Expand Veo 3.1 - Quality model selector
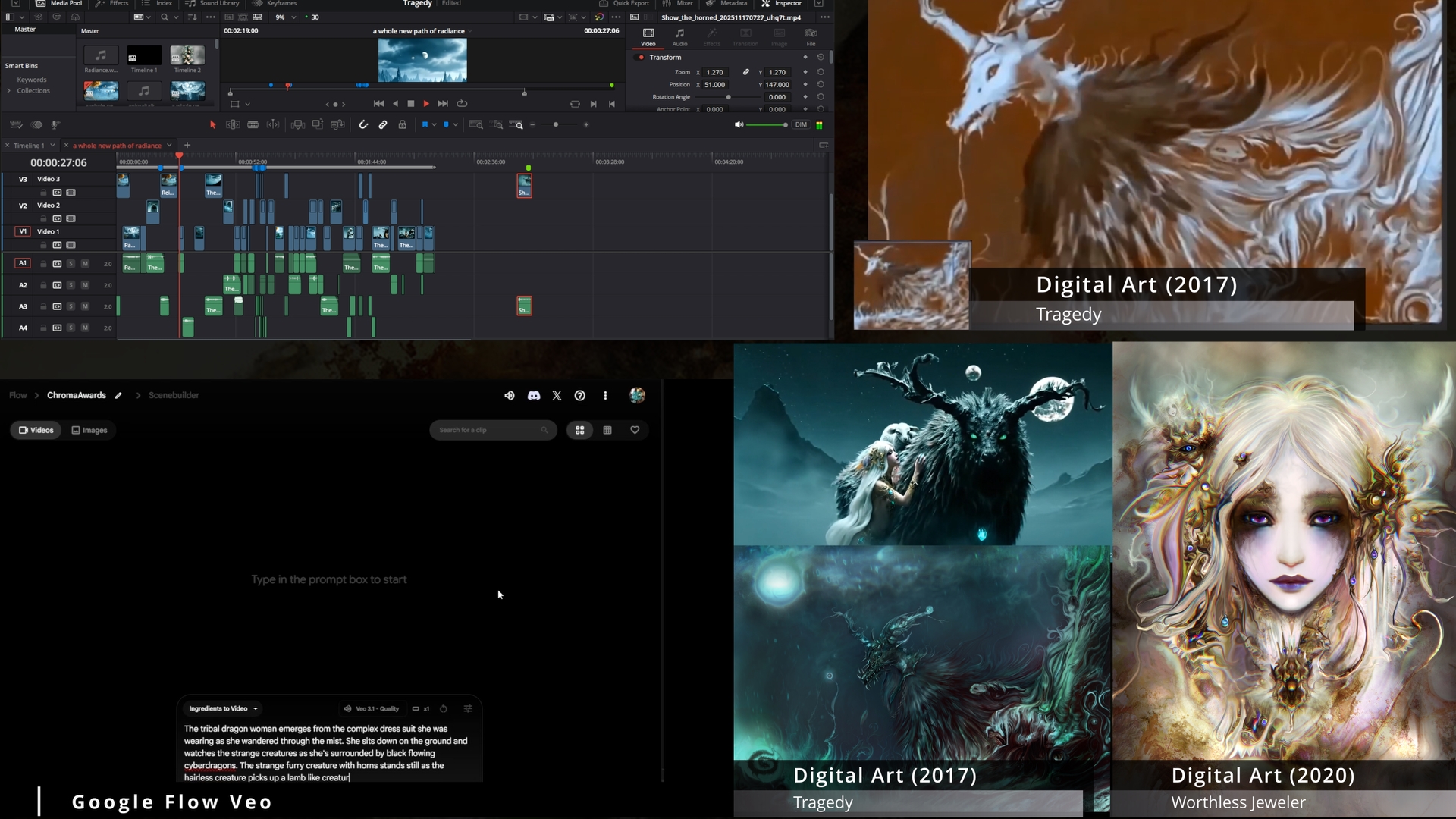Image resolution: width=1456 pixels, height=819 pixels. [372, 708]
